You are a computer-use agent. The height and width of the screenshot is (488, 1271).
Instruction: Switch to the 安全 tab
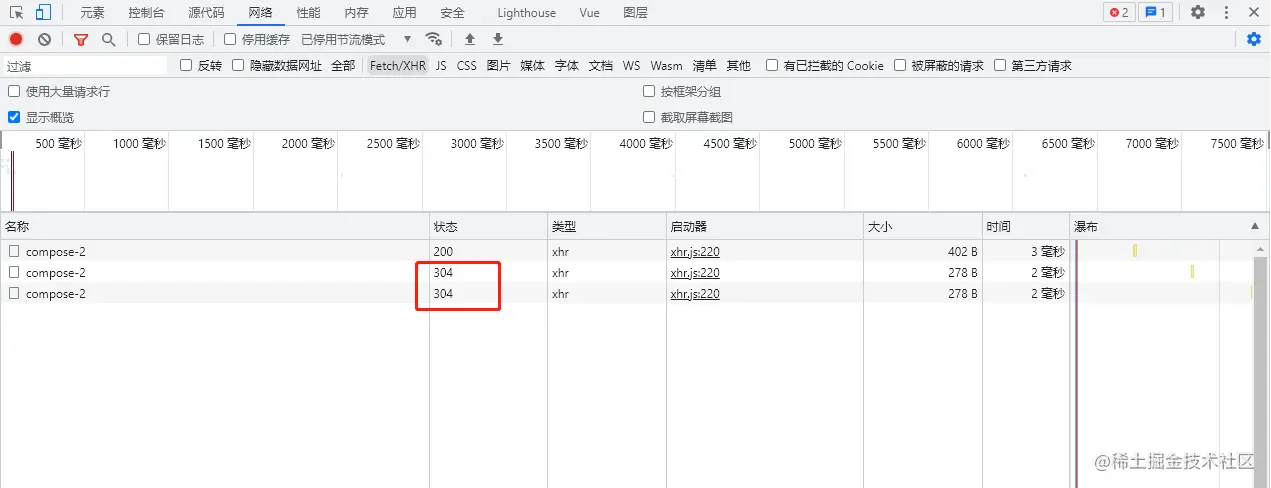pos(452,13)
